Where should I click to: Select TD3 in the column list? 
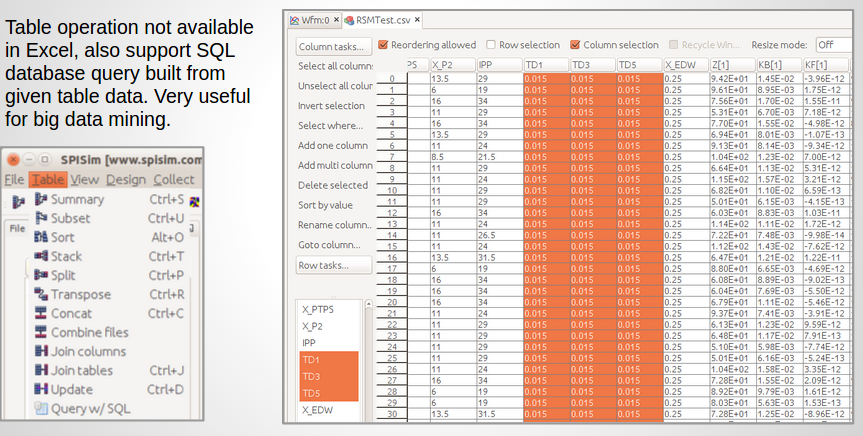pos(312,376)
